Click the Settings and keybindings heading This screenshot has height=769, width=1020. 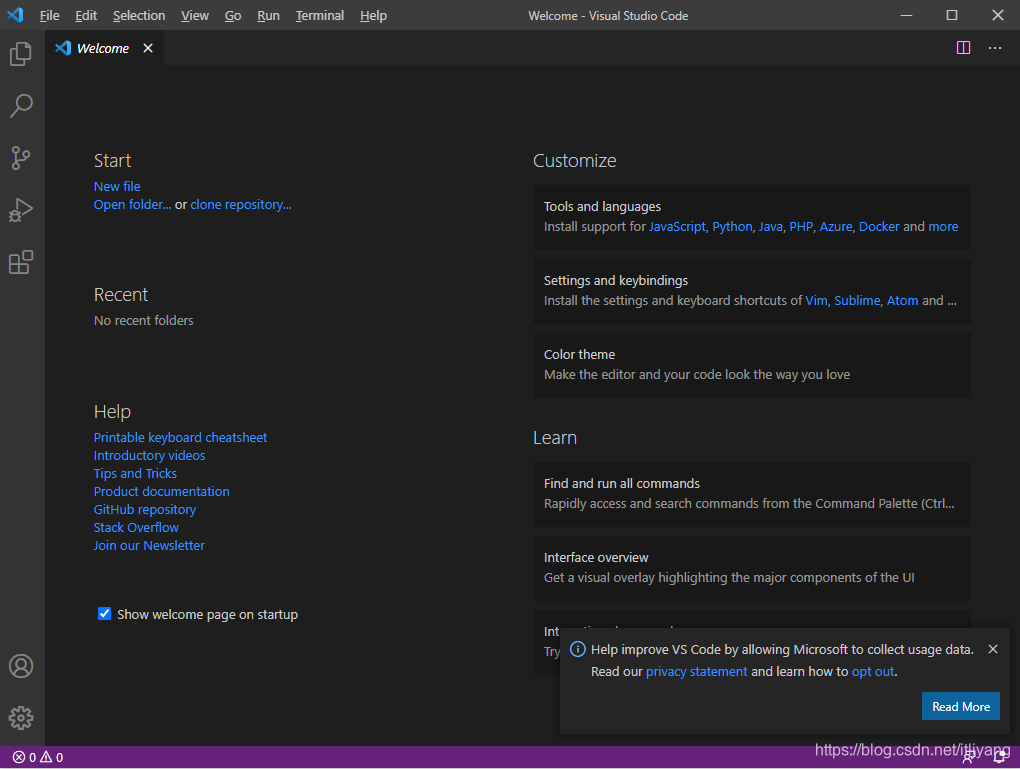(615, 280)
